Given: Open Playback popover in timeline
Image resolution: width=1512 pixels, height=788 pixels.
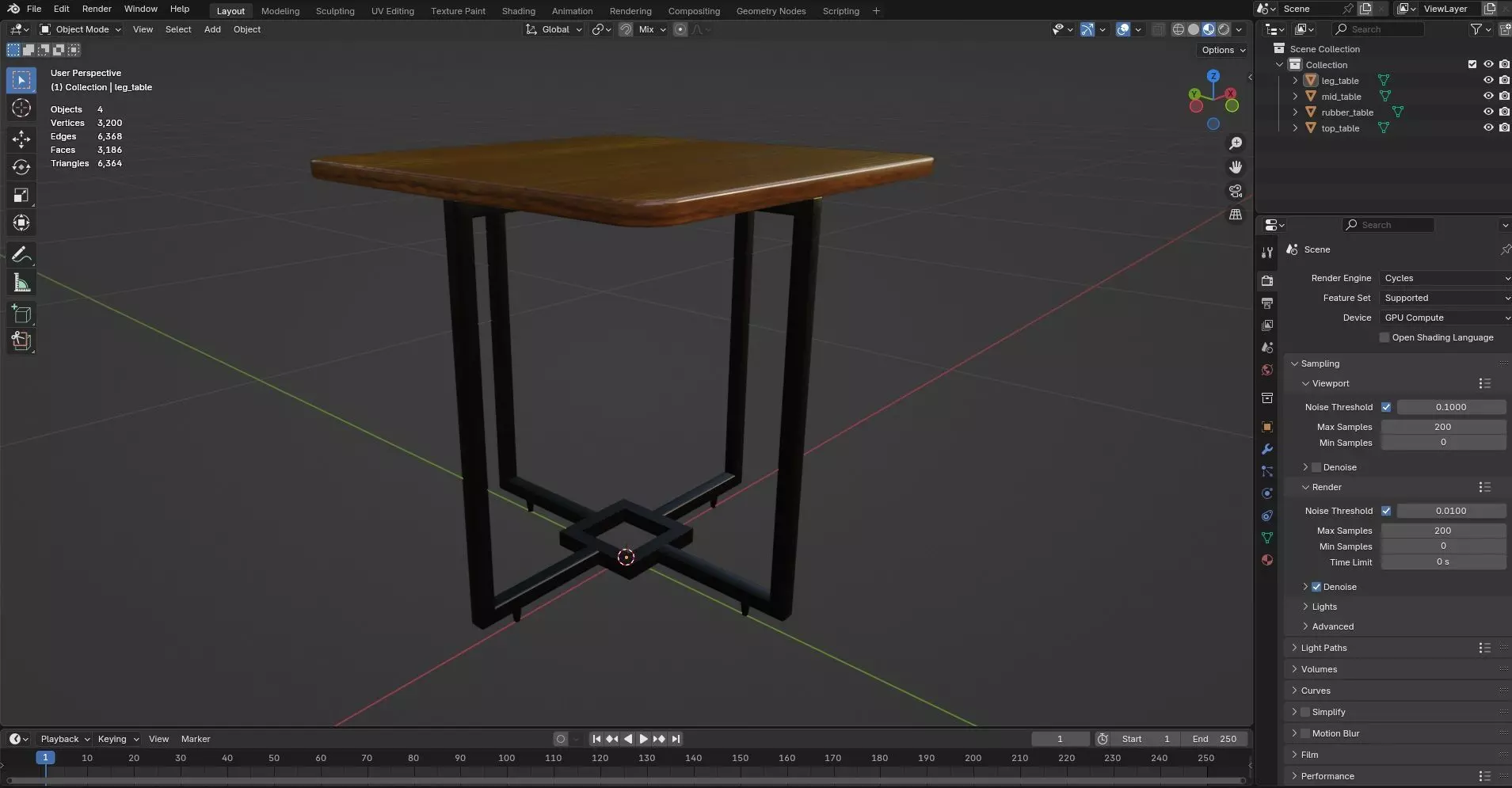Looking at the screenshot, I should click(65, 739).
